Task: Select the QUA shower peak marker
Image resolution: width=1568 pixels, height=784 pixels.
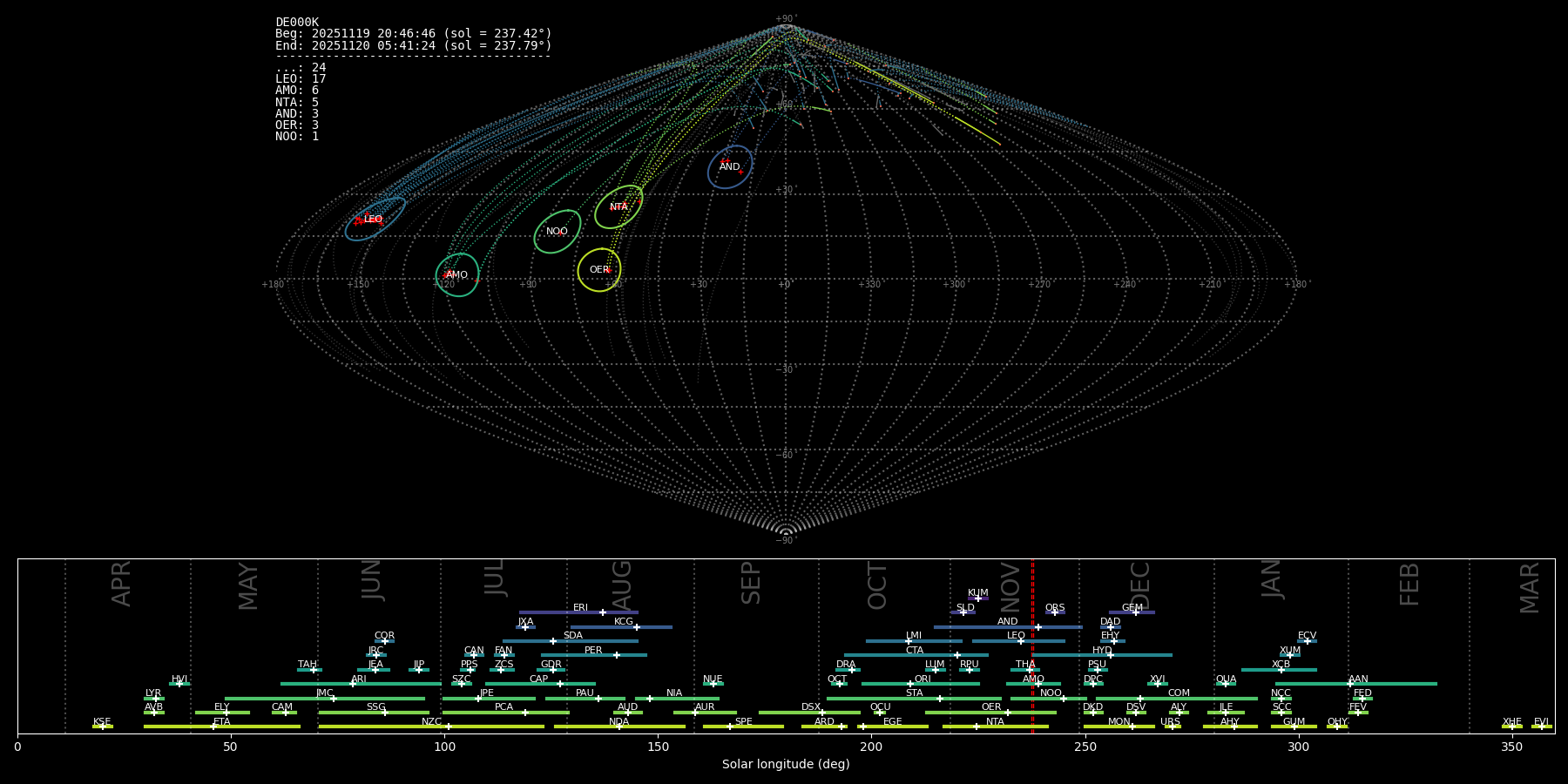Action: (1226, 684)
